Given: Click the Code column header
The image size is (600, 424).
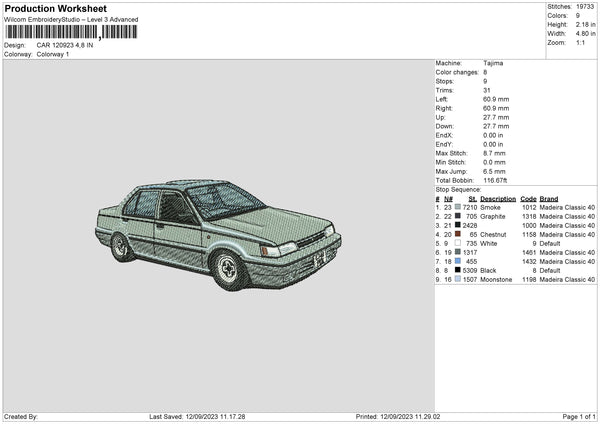Looking at the screenshot, I should click(528, 198).
